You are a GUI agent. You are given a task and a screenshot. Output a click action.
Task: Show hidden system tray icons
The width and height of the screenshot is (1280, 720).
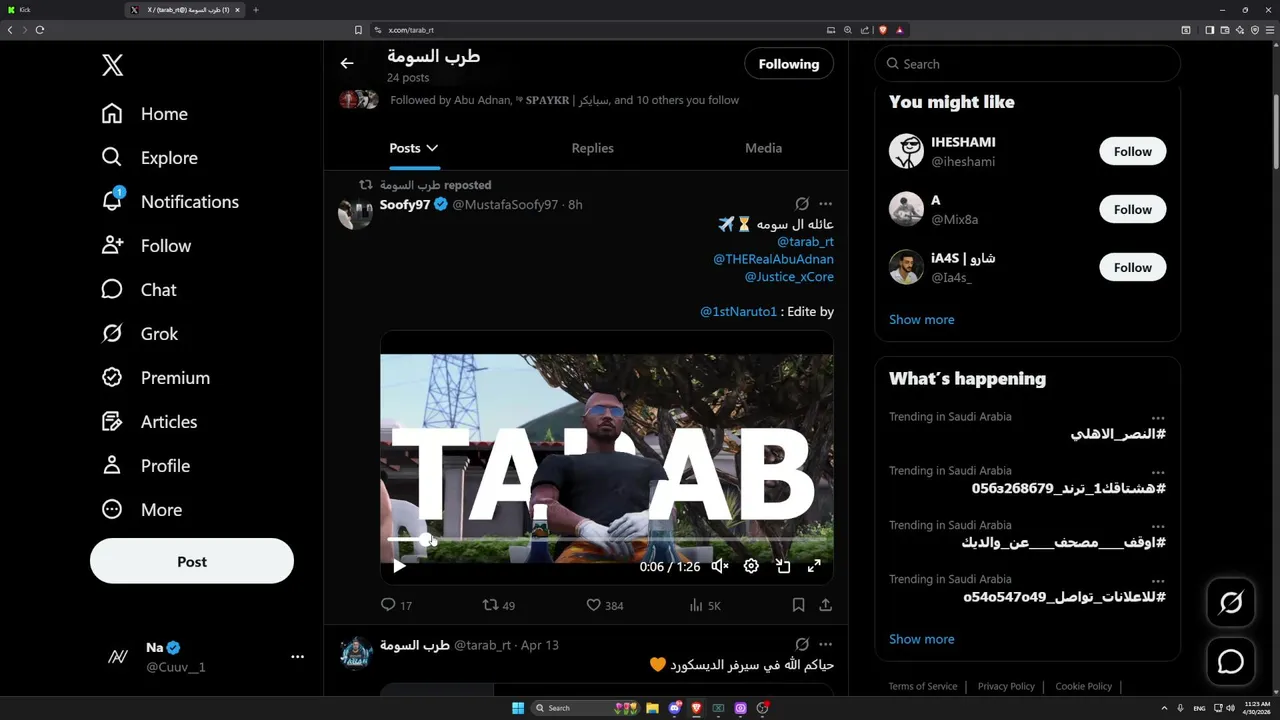(1165, 708)
